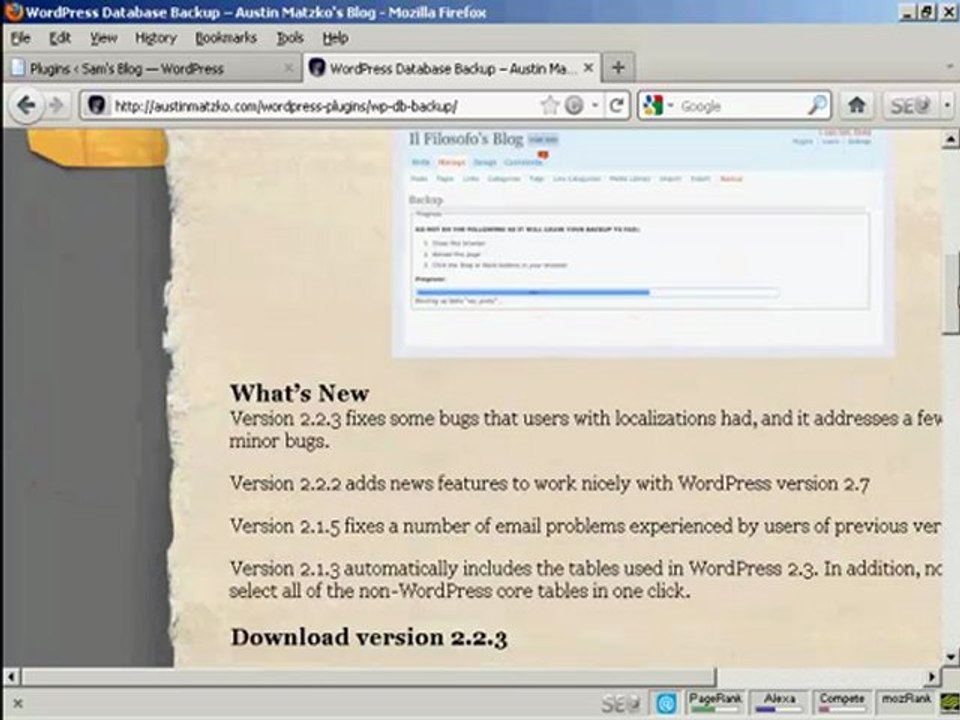
Task: Click the horizontal scrollbar left arrow
Action: pyautogui.click(x=12, y=677)
